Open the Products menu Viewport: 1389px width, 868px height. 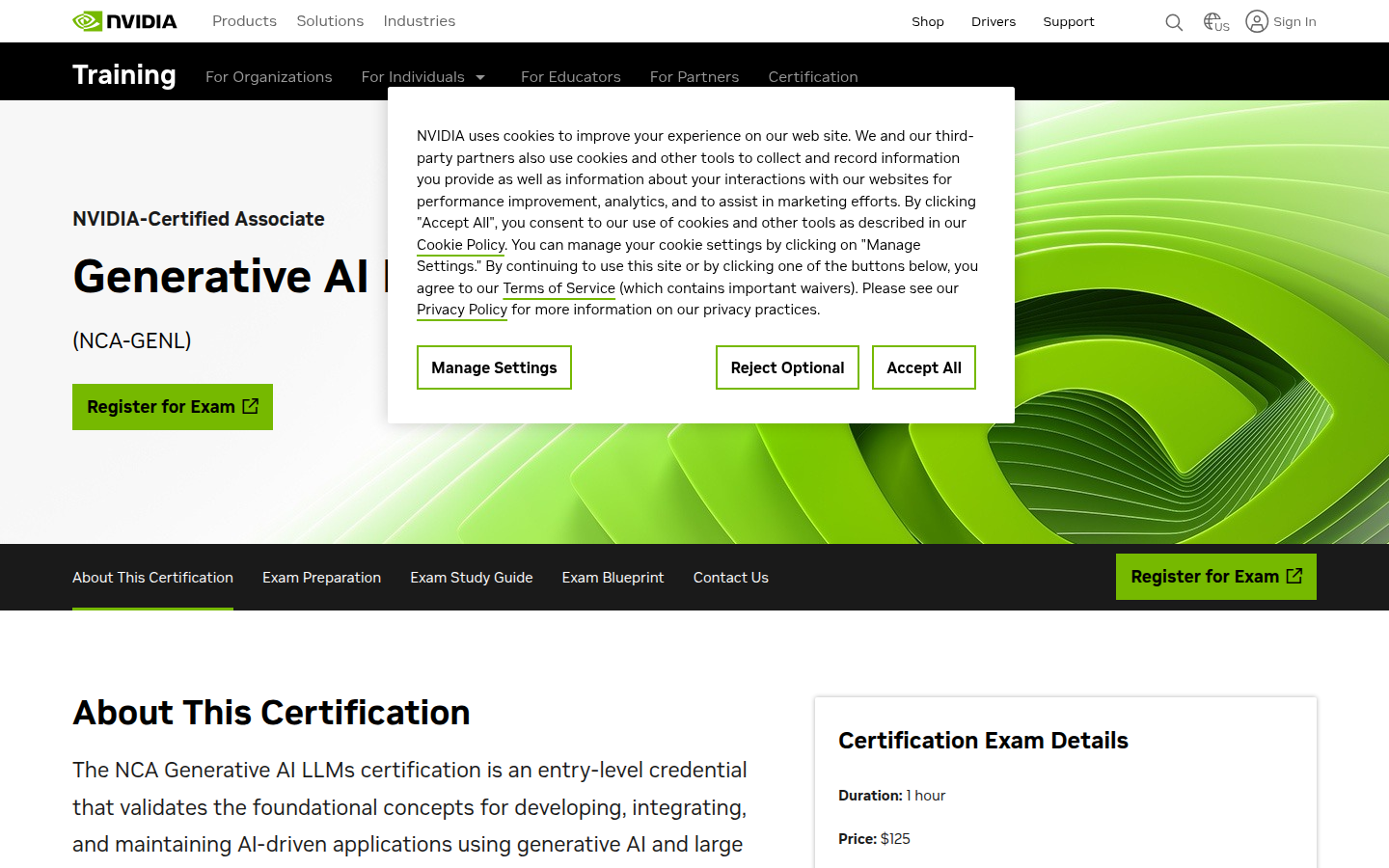pyautogui.click(x=244, y=21)
